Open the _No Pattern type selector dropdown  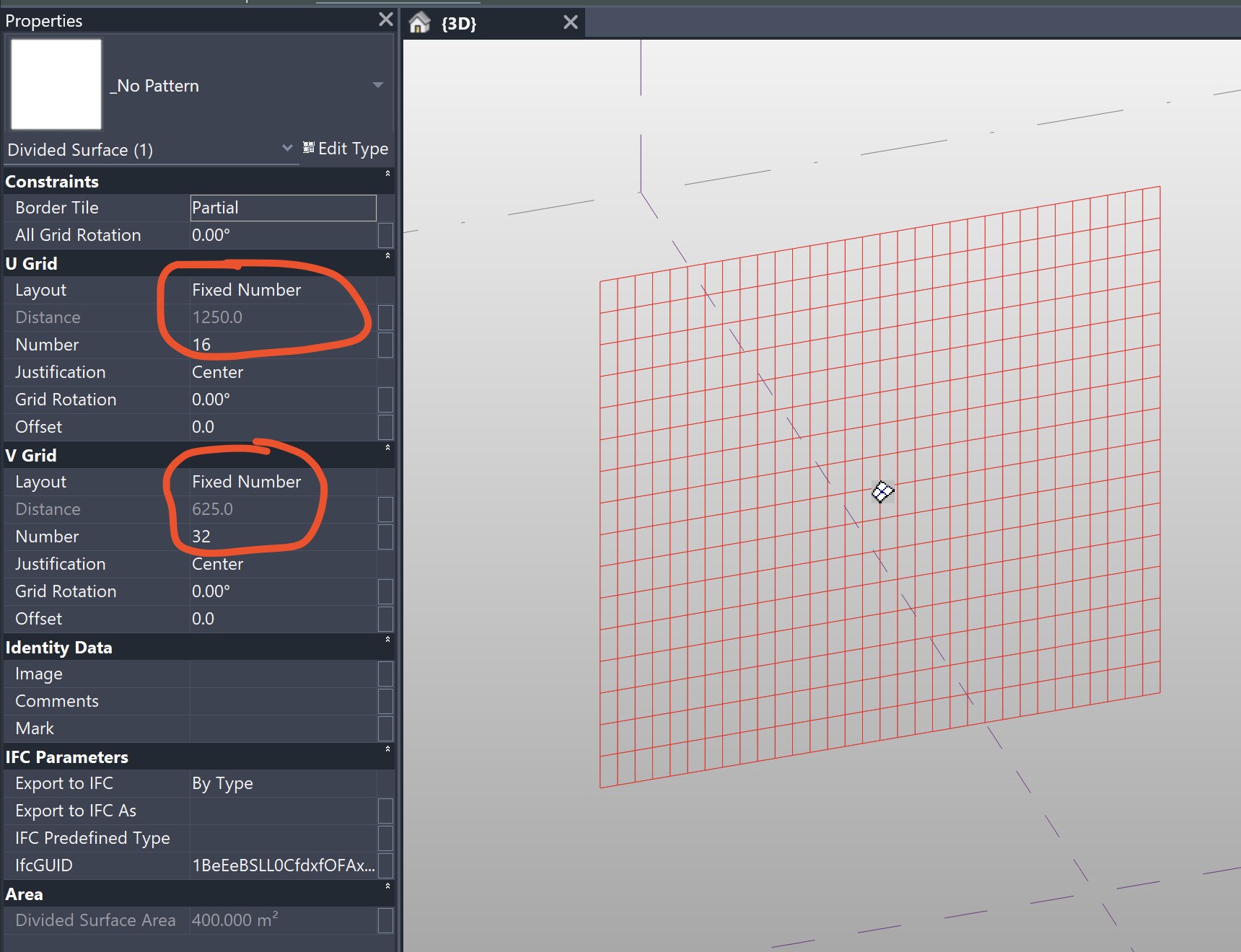[x=377, y=85]
